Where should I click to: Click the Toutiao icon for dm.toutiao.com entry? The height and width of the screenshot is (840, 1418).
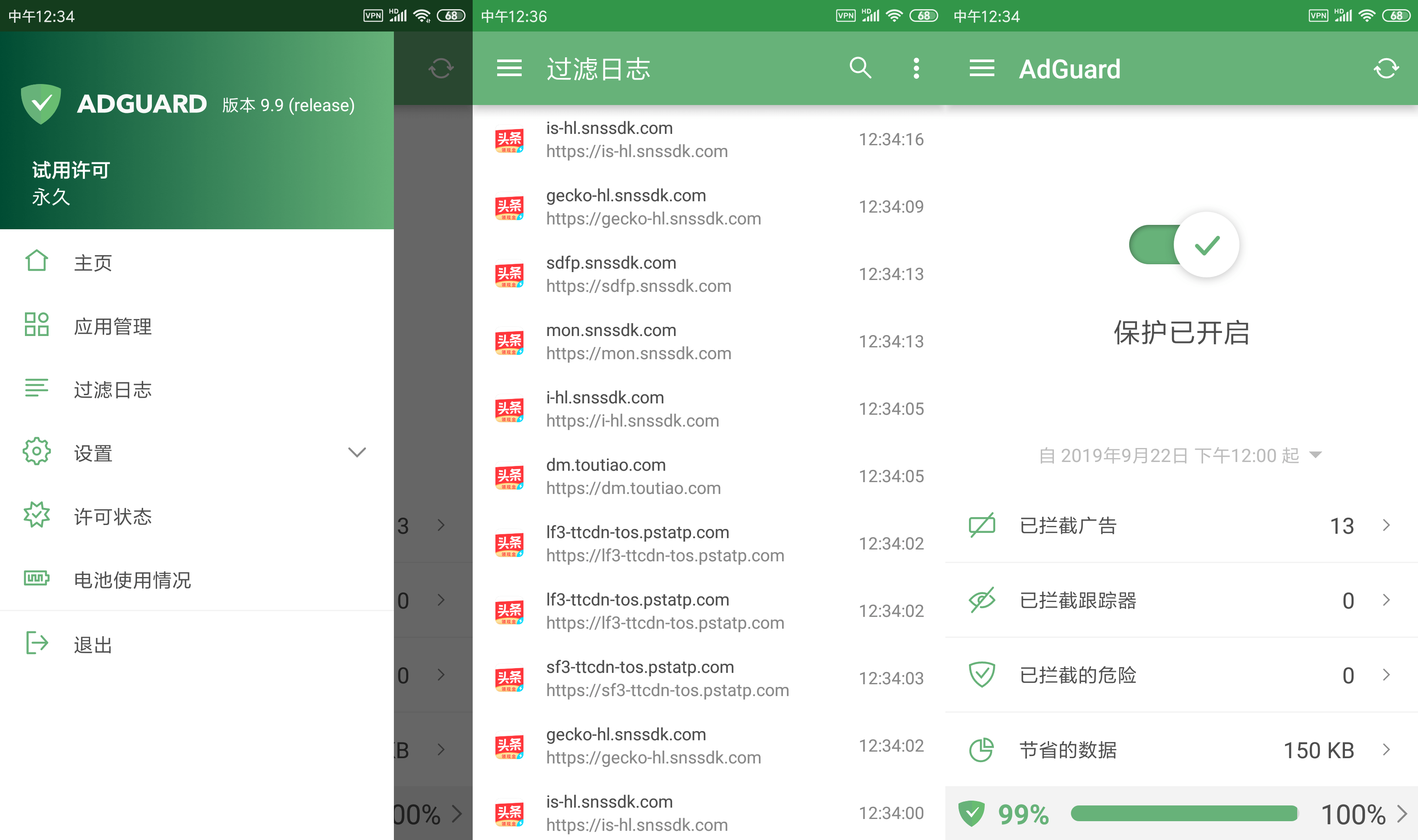509,476
